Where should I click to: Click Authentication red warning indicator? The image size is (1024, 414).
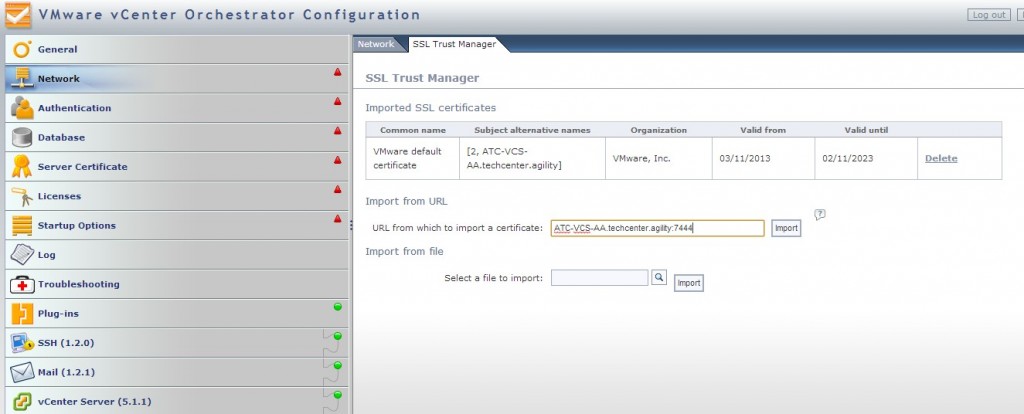(x=338, y=101)
